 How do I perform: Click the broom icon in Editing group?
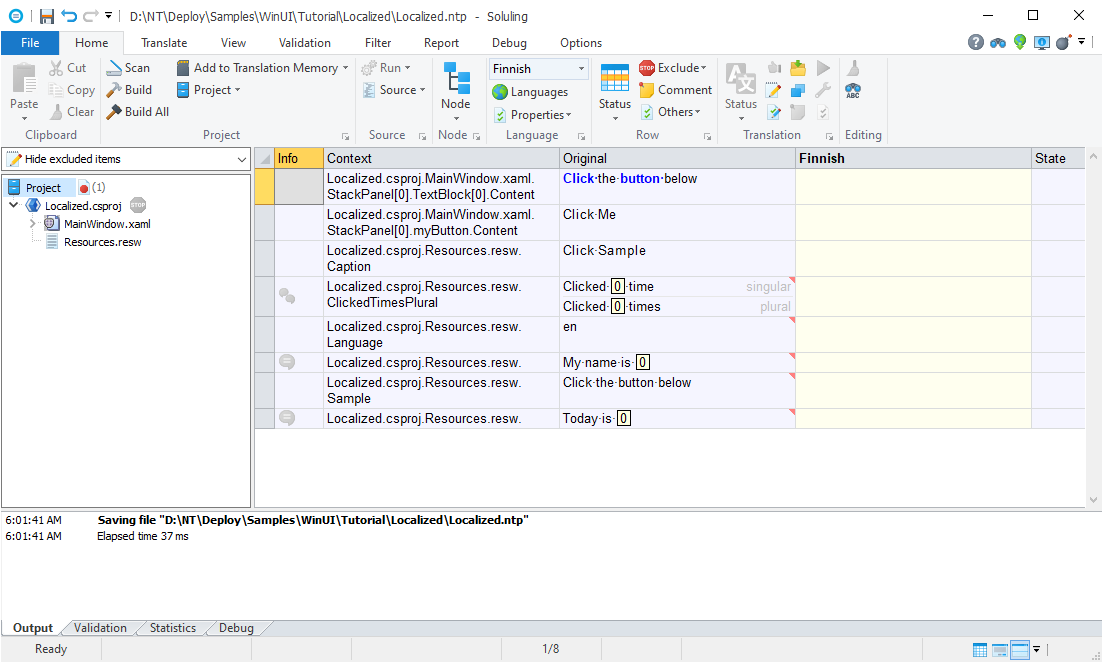(853, 68)
